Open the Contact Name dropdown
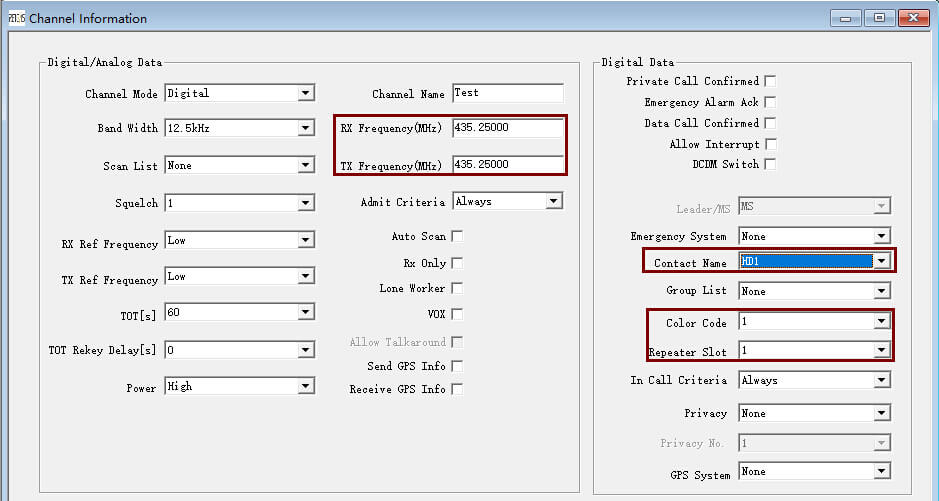The height and width of the screenshot is (501, 939). tap(881, 262)
